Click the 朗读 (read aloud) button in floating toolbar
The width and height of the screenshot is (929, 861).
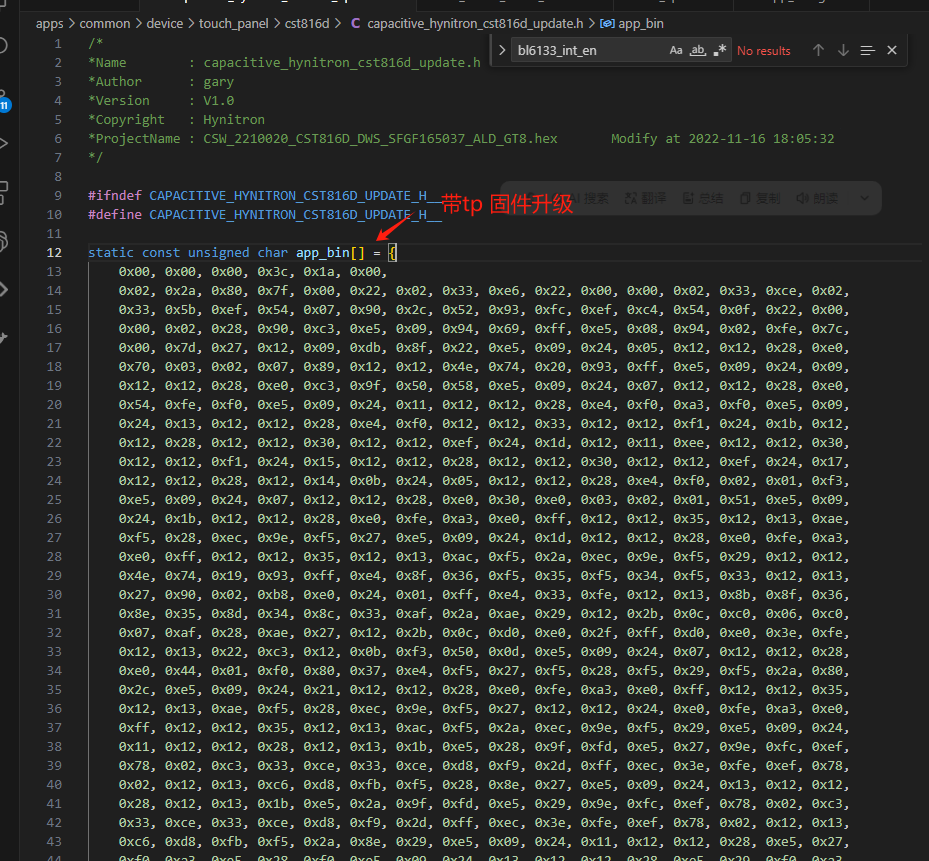point(817,198)
